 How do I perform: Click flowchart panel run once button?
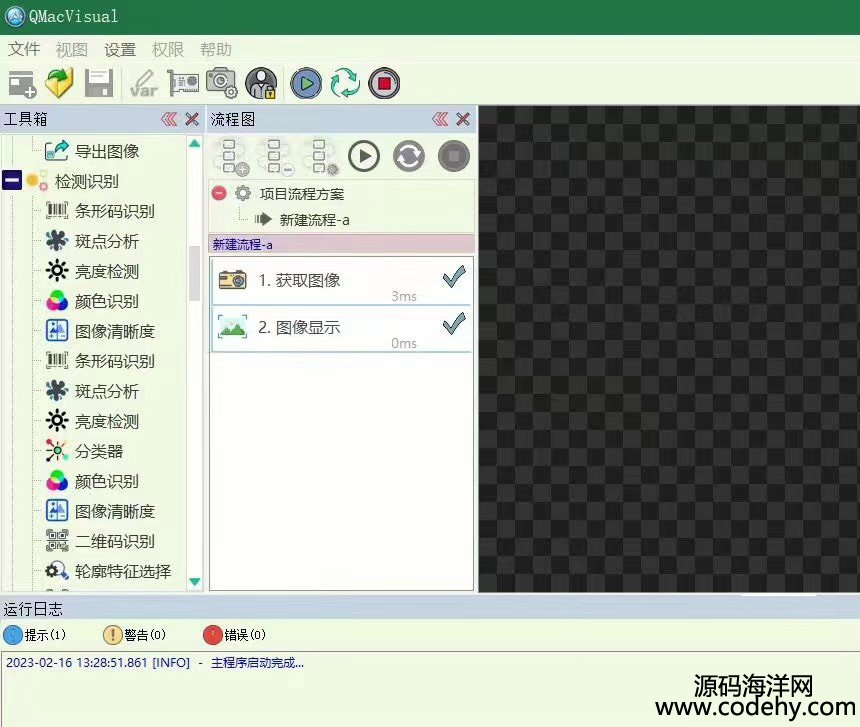point(364,156)
